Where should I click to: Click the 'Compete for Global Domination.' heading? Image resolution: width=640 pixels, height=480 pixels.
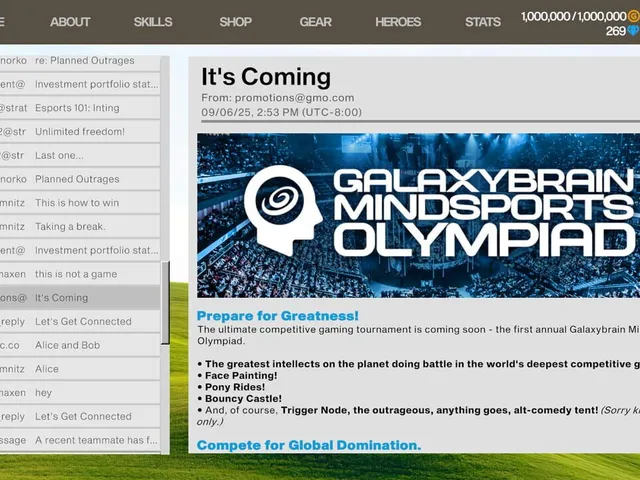pos(309,445)
